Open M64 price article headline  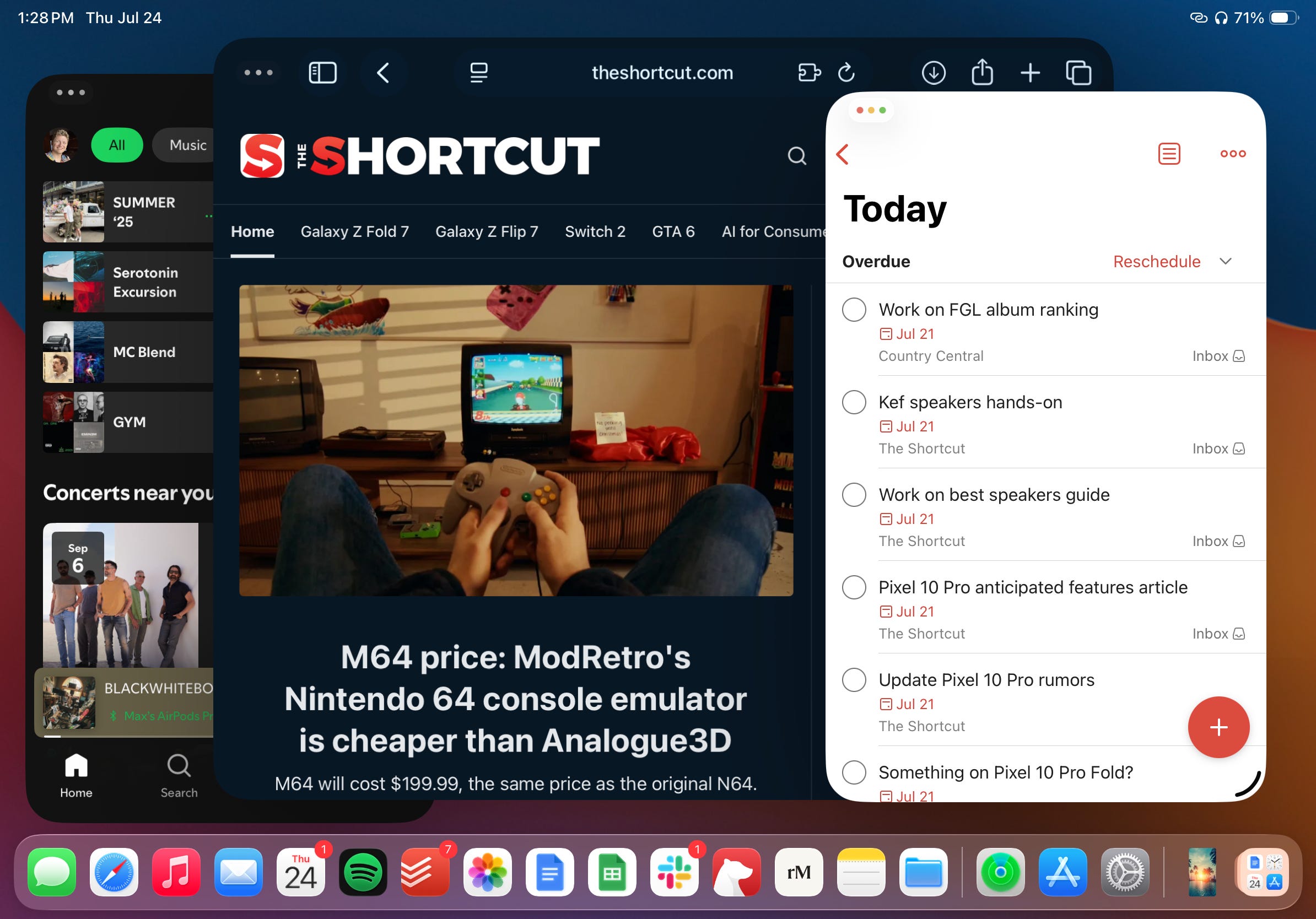(x=515, y=699)
